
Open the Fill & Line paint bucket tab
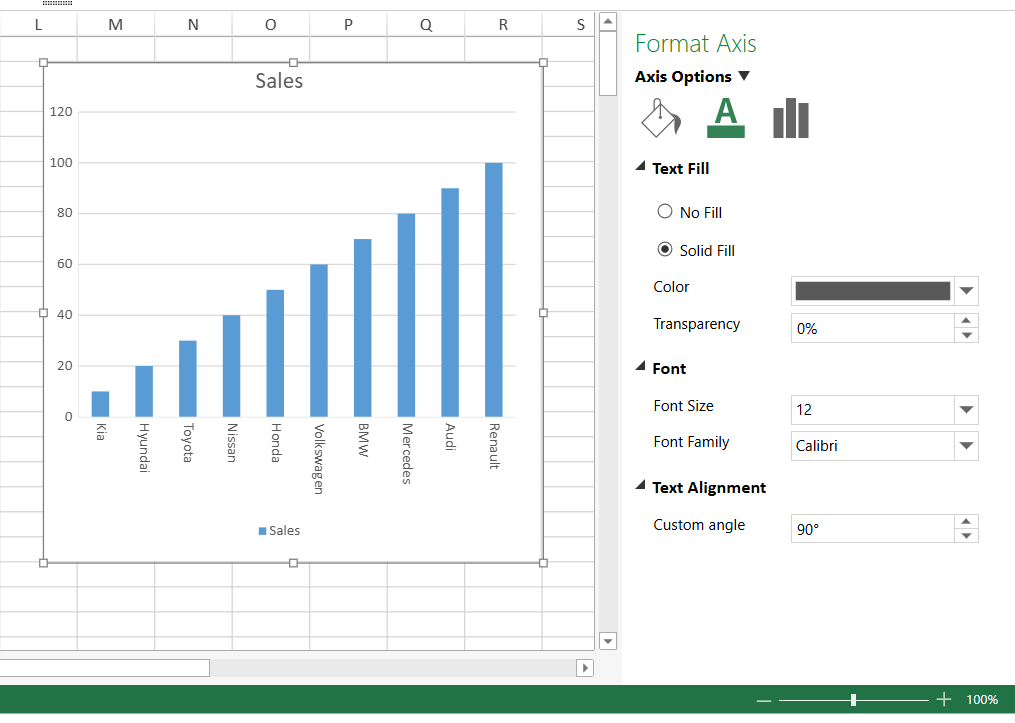(661, 118)
